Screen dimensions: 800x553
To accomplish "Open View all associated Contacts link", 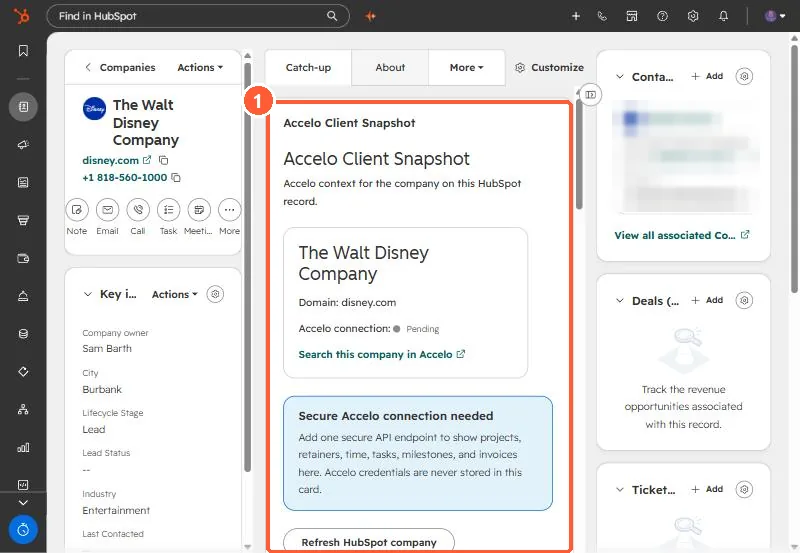I will 682,235.
